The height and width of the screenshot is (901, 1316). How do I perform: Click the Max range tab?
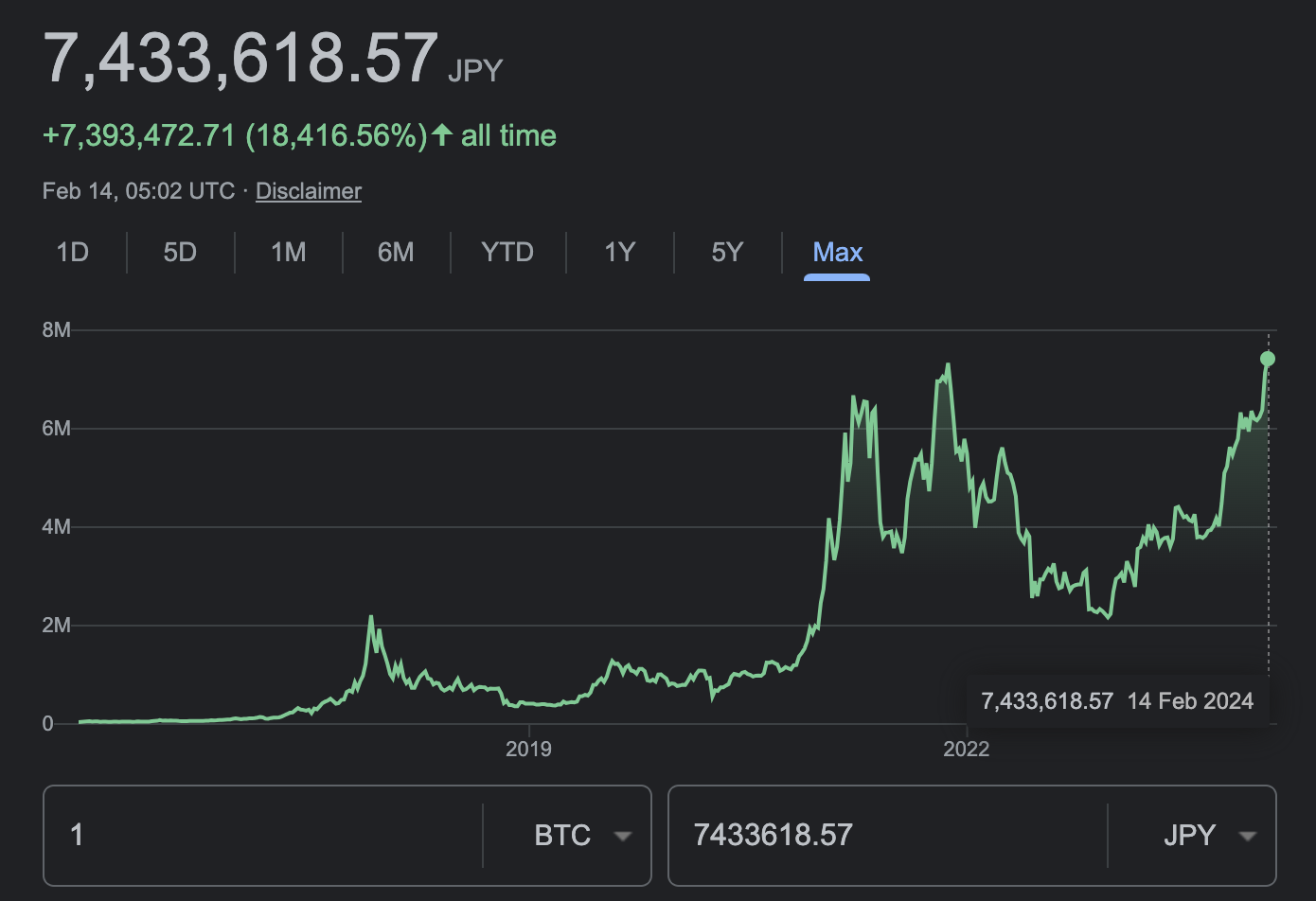(x=838, y=253)
